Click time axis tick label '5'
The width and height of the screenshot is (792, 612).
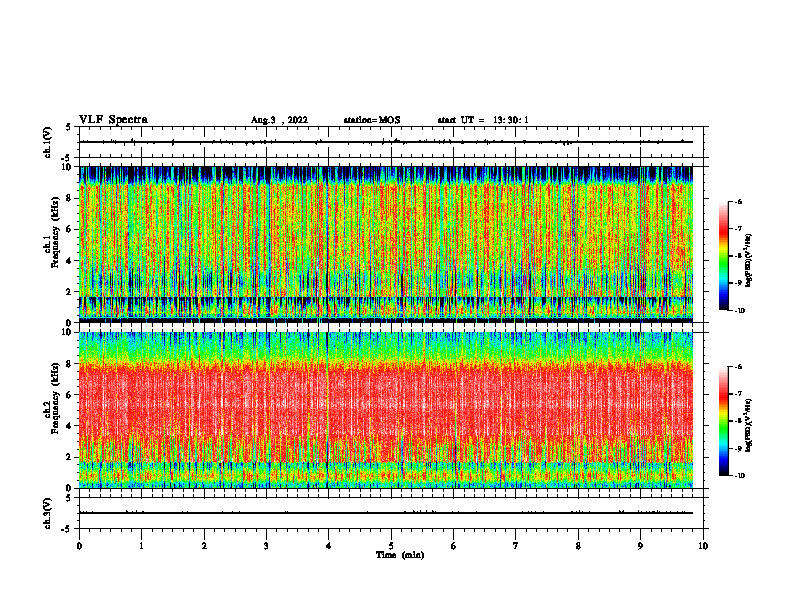(x=391, y=546)
